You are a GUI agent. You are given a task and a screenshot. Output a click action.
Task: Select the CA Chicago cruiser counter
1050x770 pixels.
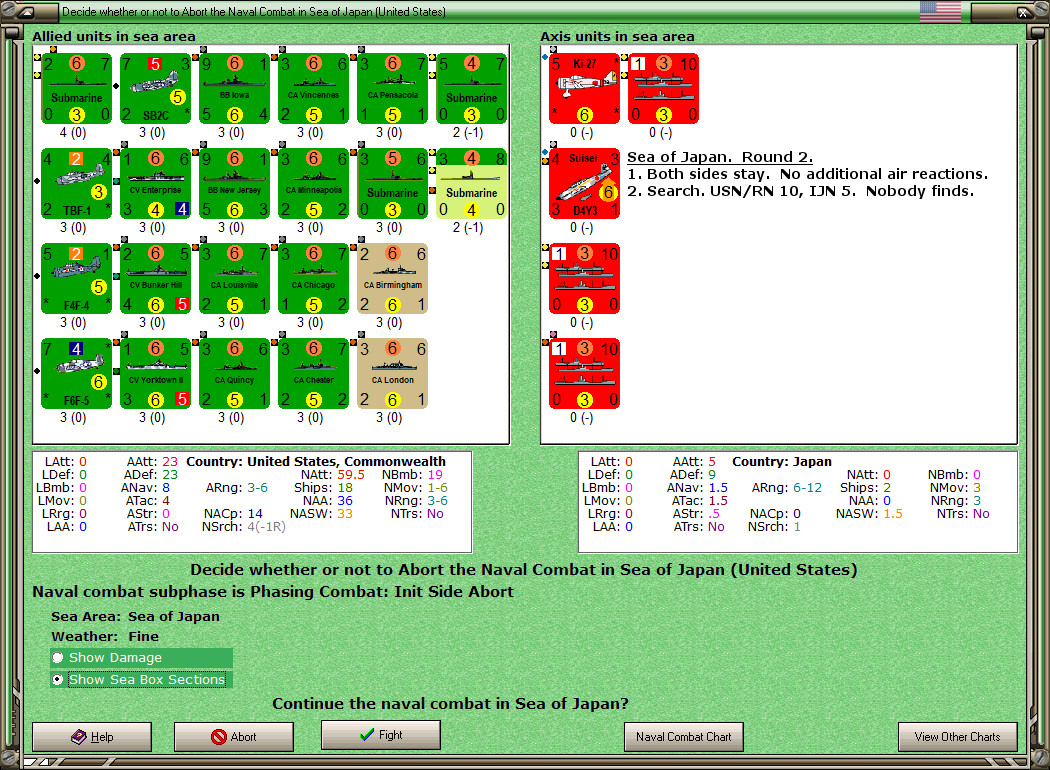(x=313, y=279)
